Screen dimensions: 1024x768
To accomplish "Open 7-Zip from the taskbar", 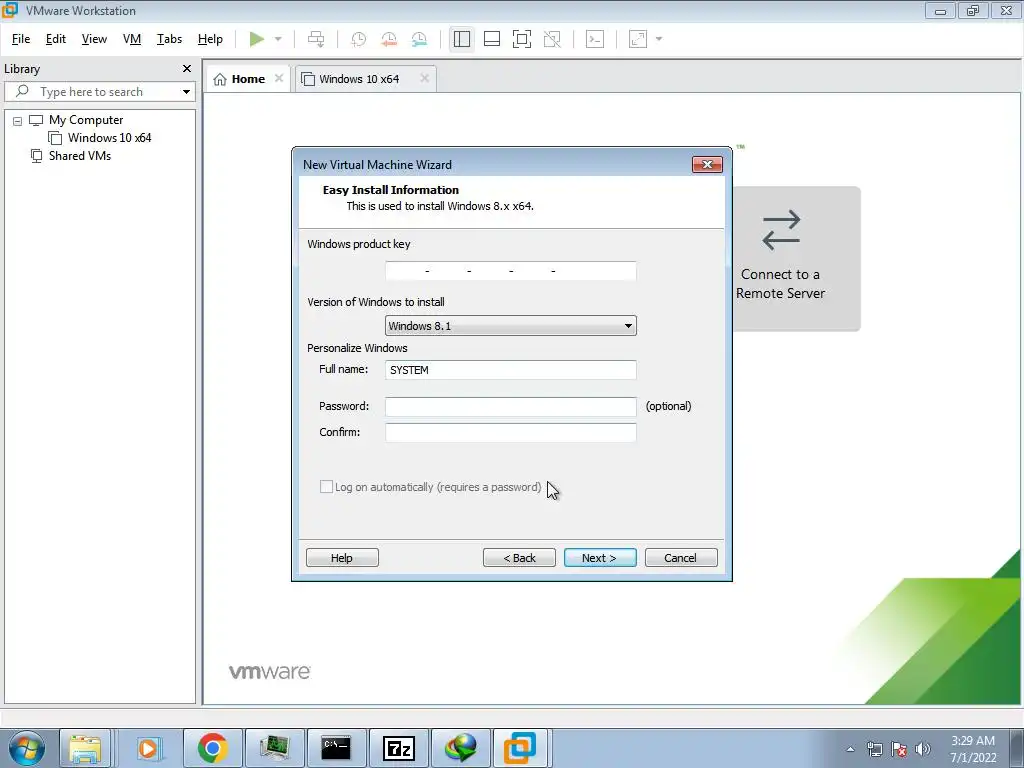I will (398, 748).
